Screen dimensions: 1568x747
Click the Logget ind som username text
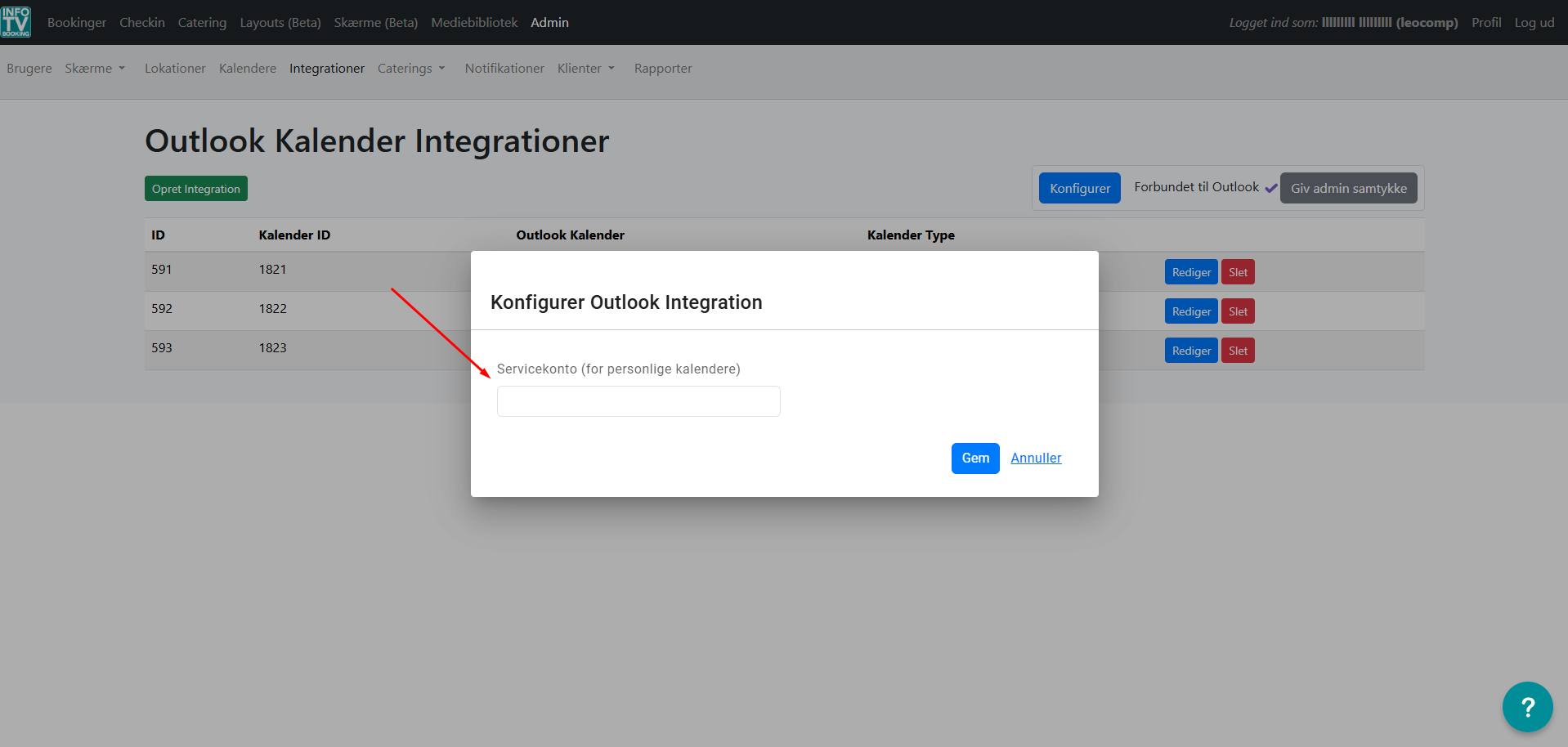pyautogui.click(x=1343, y=23)
